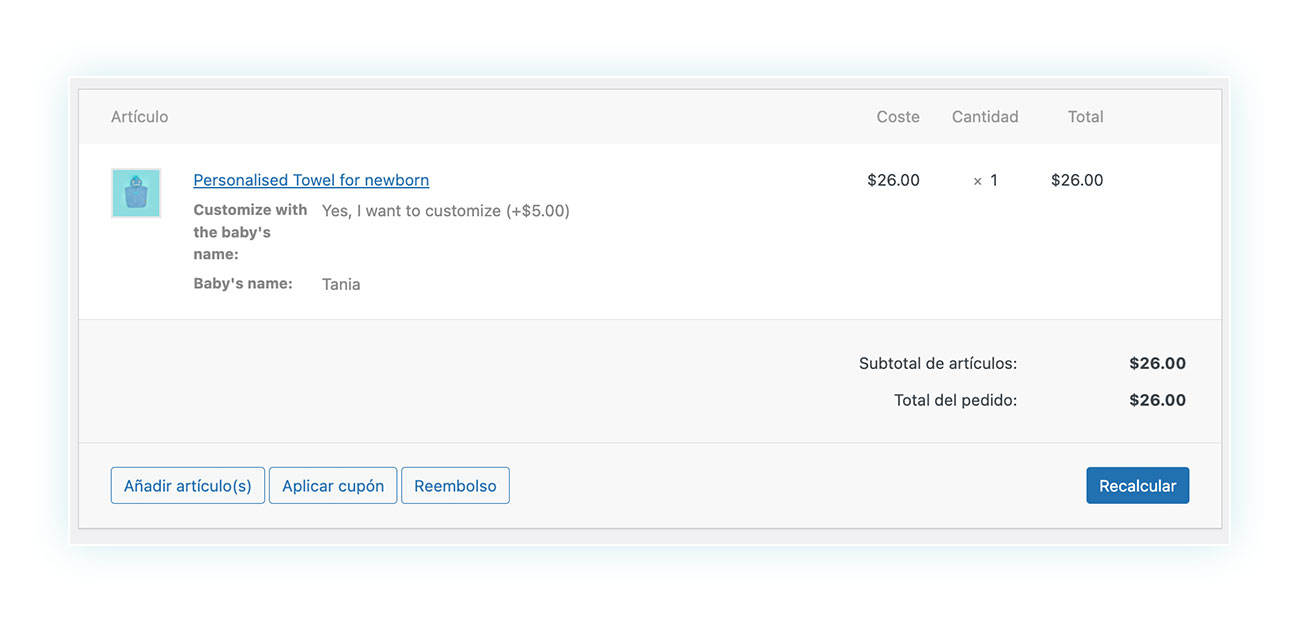Click the Baby's name value Tania
The image size is (1300, 627).
pyautogui.click(x=341, y=284)
